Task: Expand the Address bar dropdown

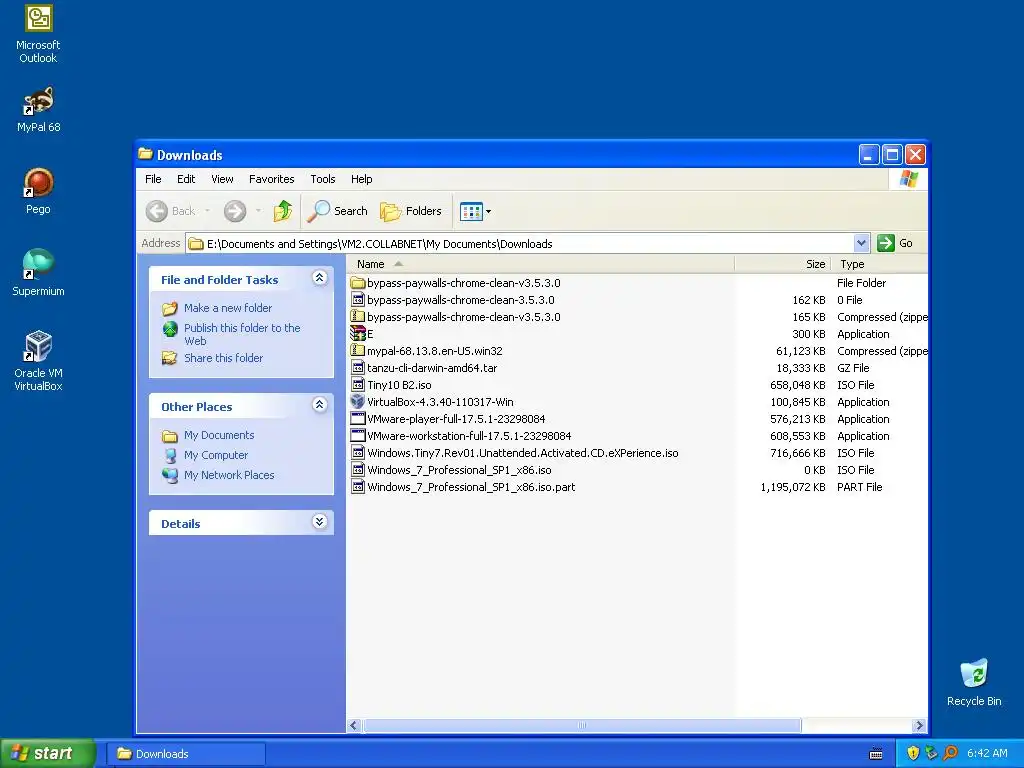Action: point(861,243)
